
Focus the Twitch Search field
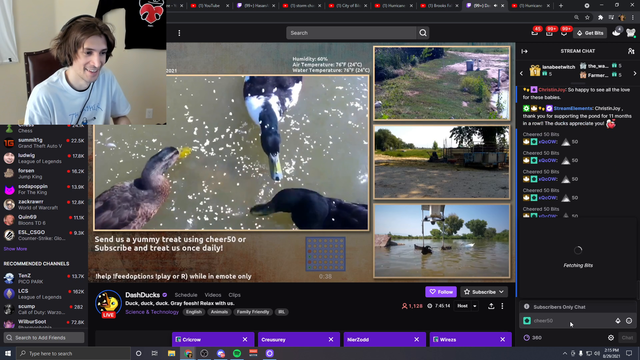pos(351,33)
